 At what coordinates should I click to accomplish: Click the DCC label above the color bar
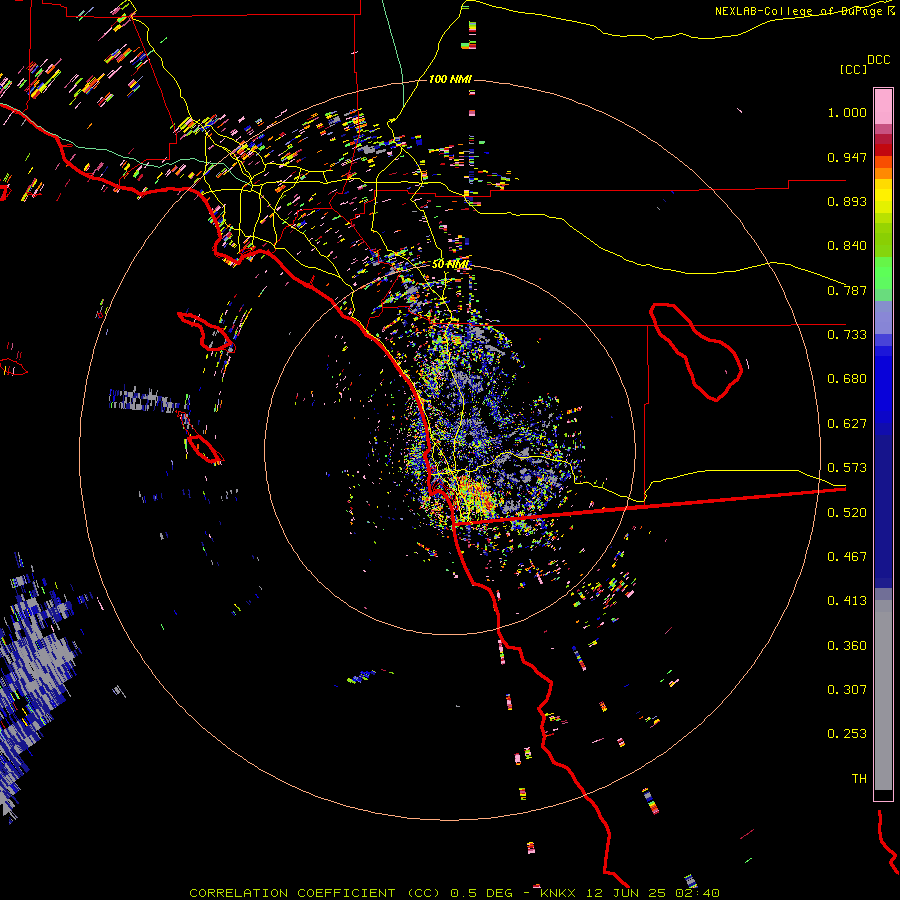coord(878,60)
